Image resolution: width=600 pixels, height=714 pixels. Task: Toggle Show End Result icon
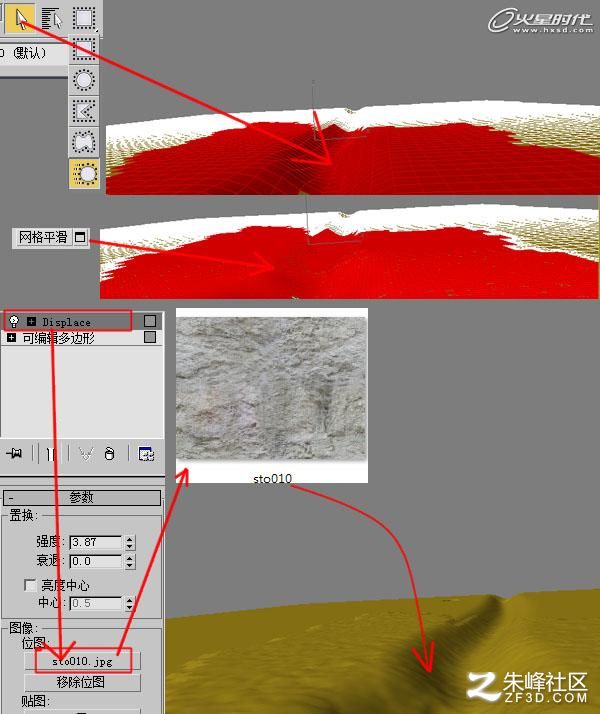point(51,454)
